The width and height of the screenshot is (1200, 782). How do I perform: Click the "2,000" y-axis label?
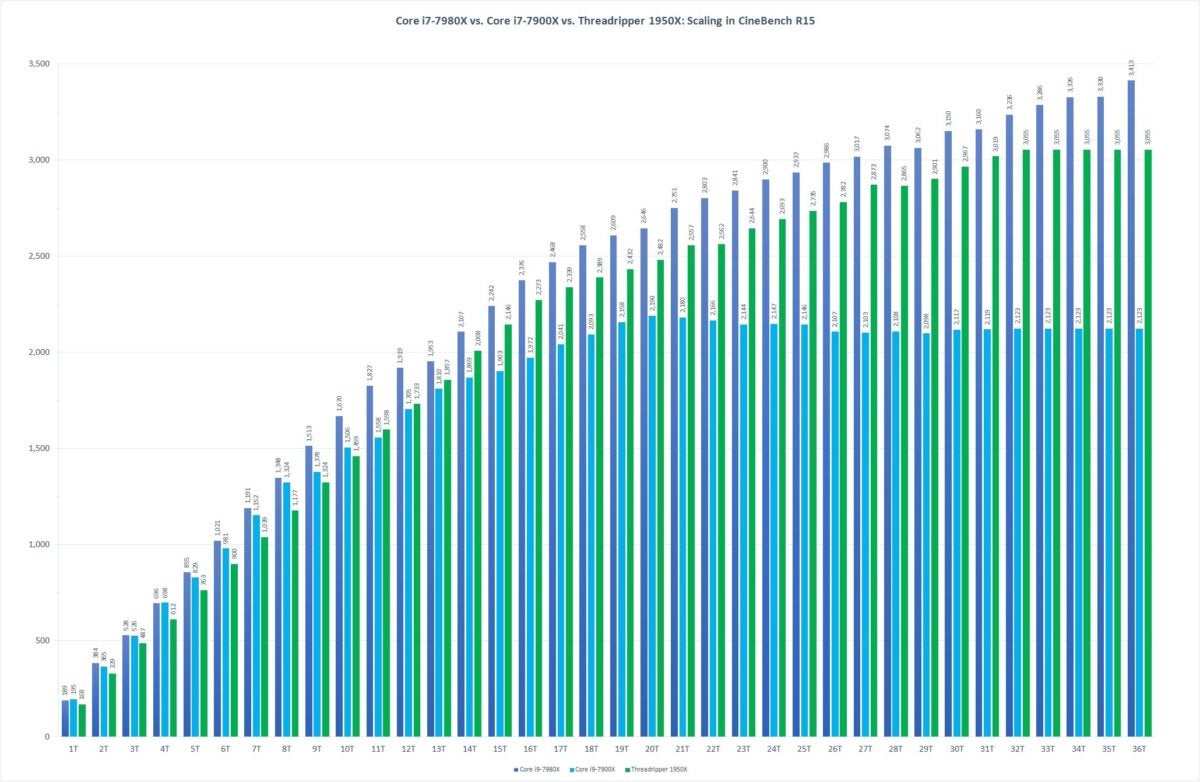(38, 352)
